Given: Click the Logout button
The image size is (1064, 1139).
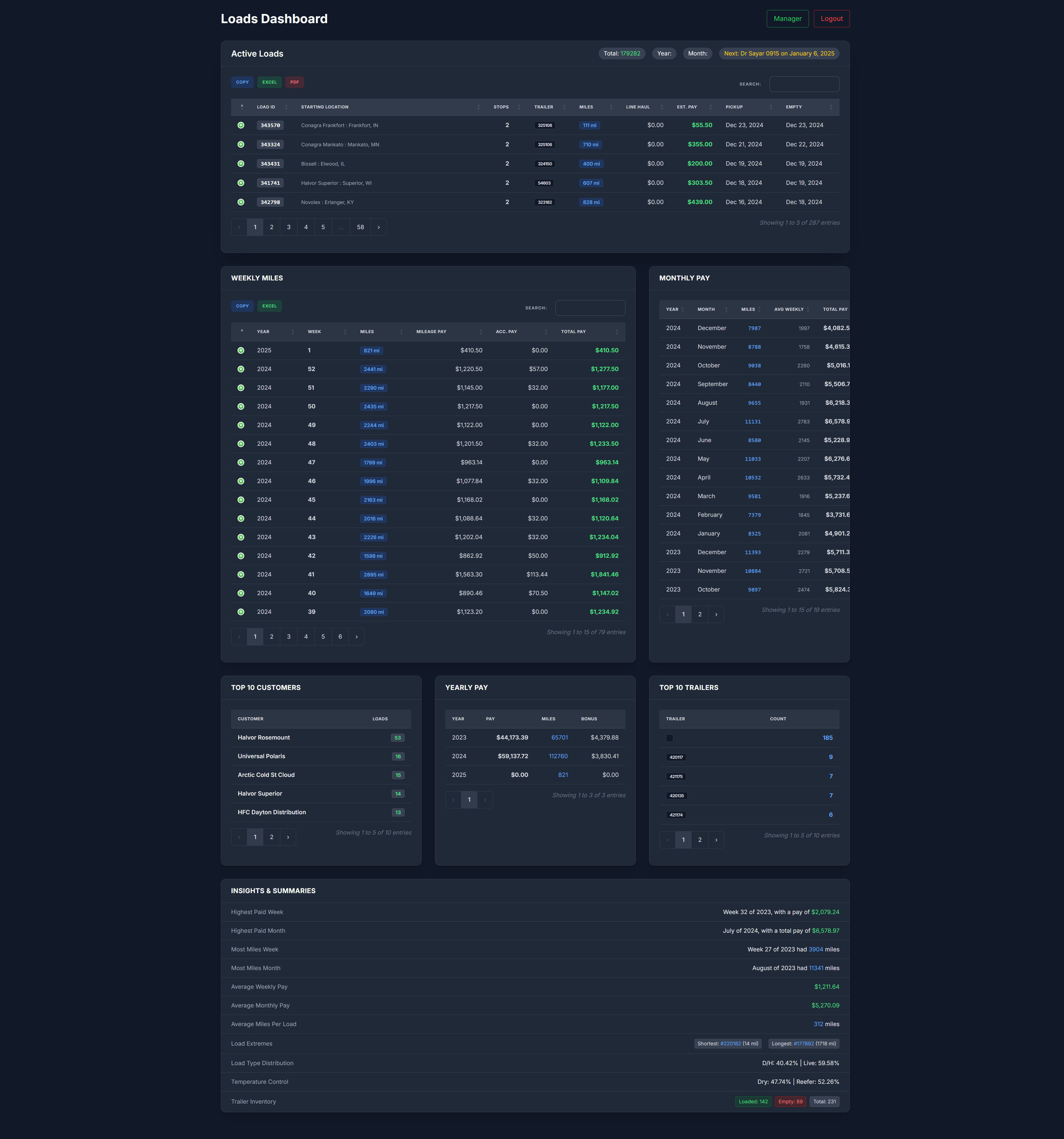Looking at the screenshot, I should [831, 18].
